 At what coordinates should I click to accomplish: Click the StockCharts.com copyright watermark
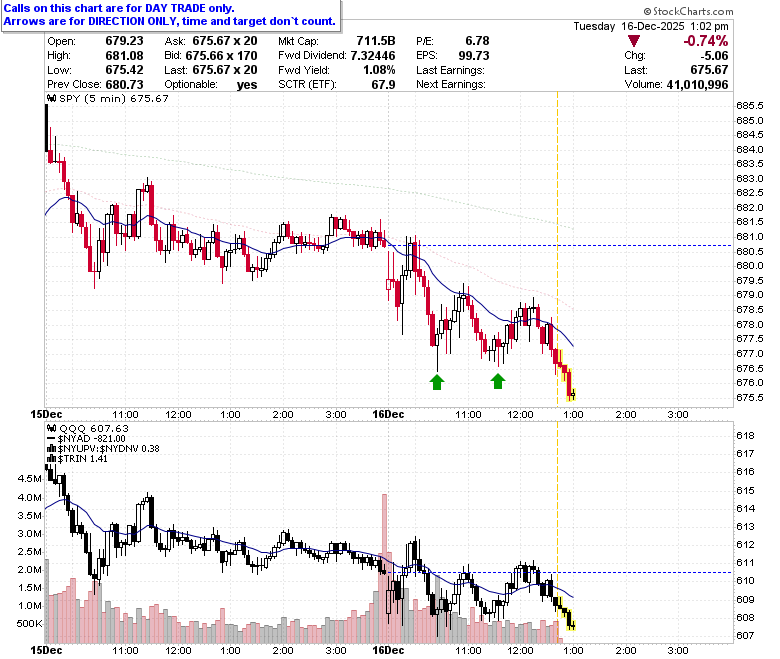pos(688,11)
